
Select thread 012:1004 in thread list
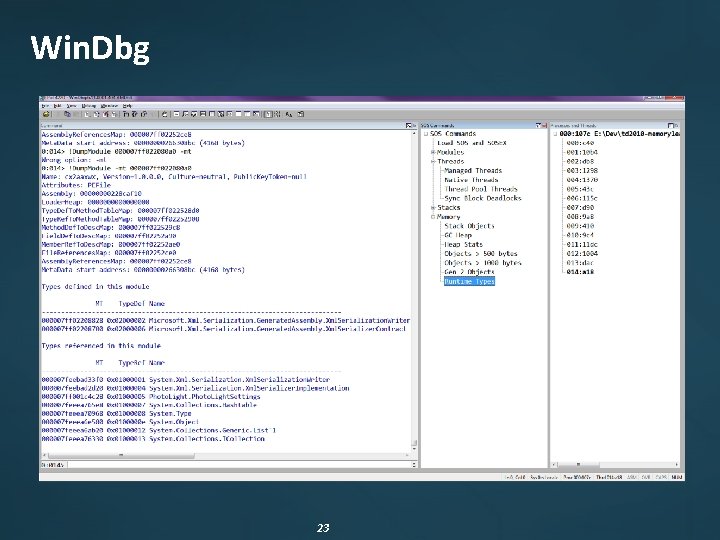pos(582,253)
